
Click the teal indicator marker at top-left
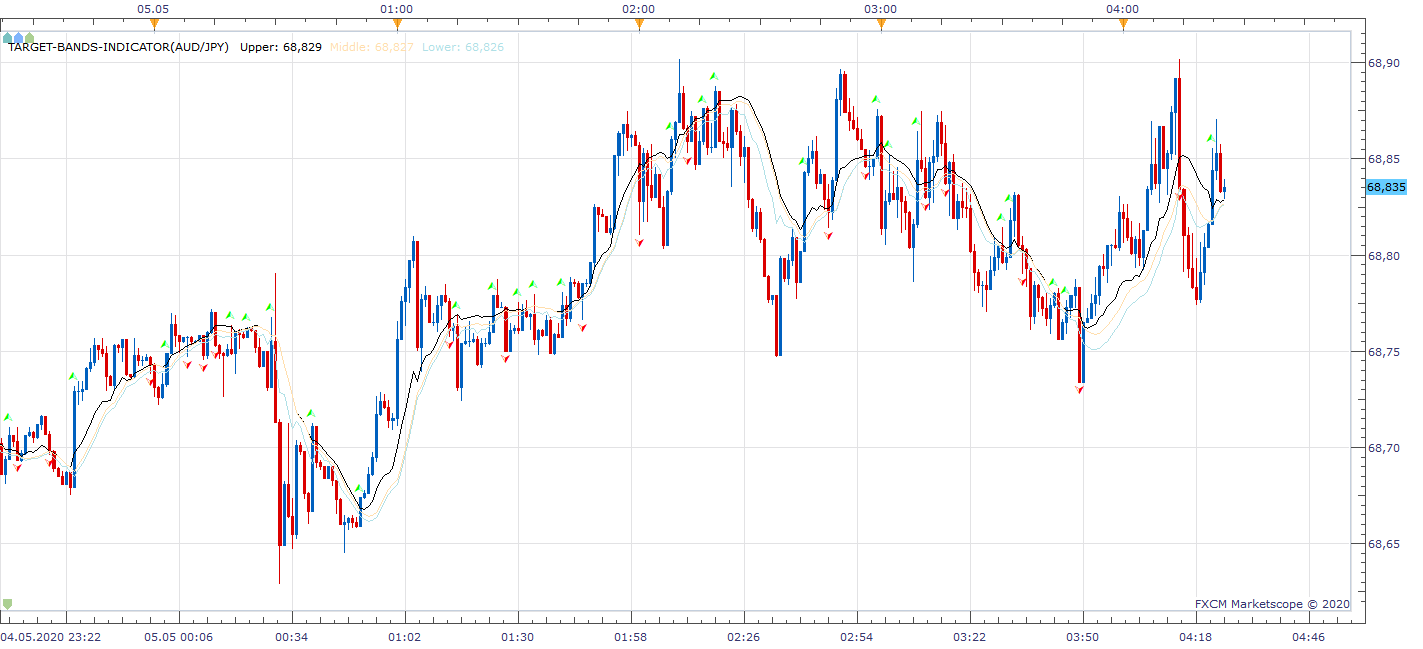point(8,38)
